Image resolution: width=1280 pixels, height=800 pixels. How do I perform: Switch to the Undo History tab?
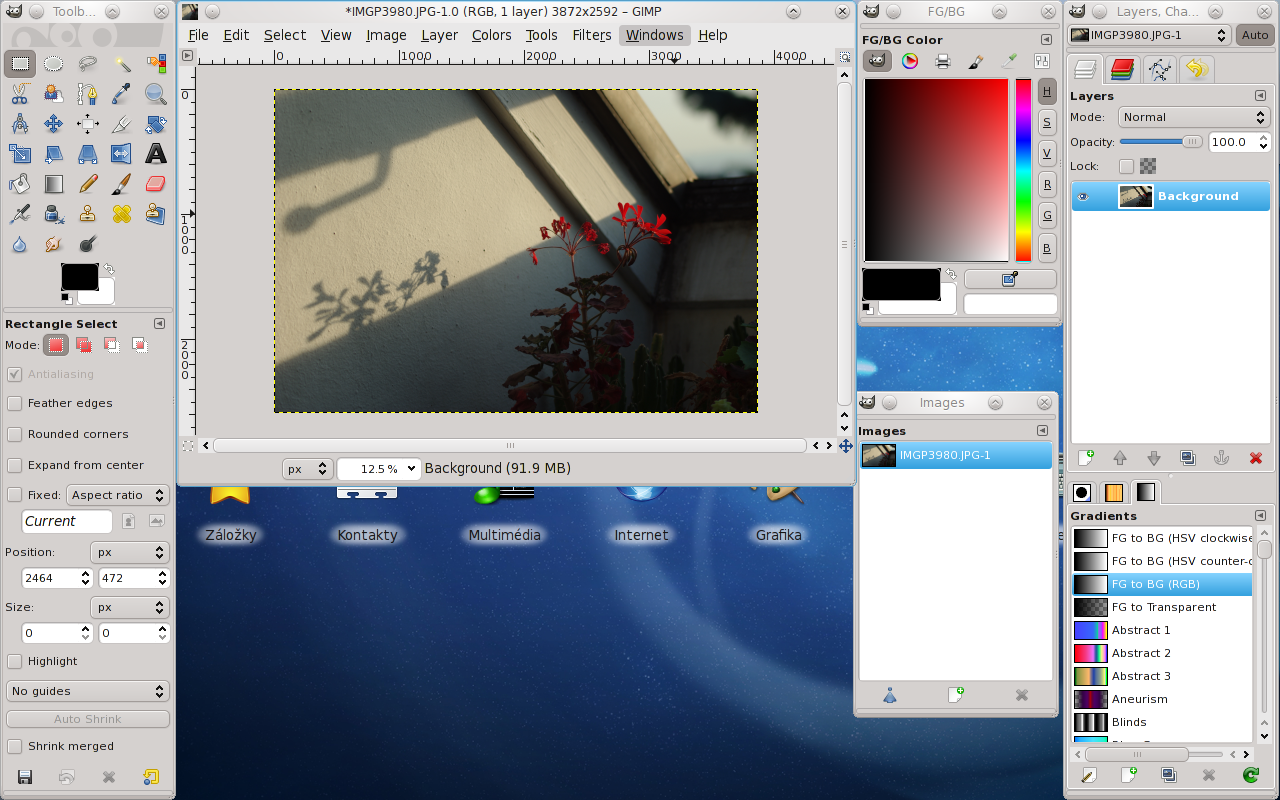coord(1196,69)
